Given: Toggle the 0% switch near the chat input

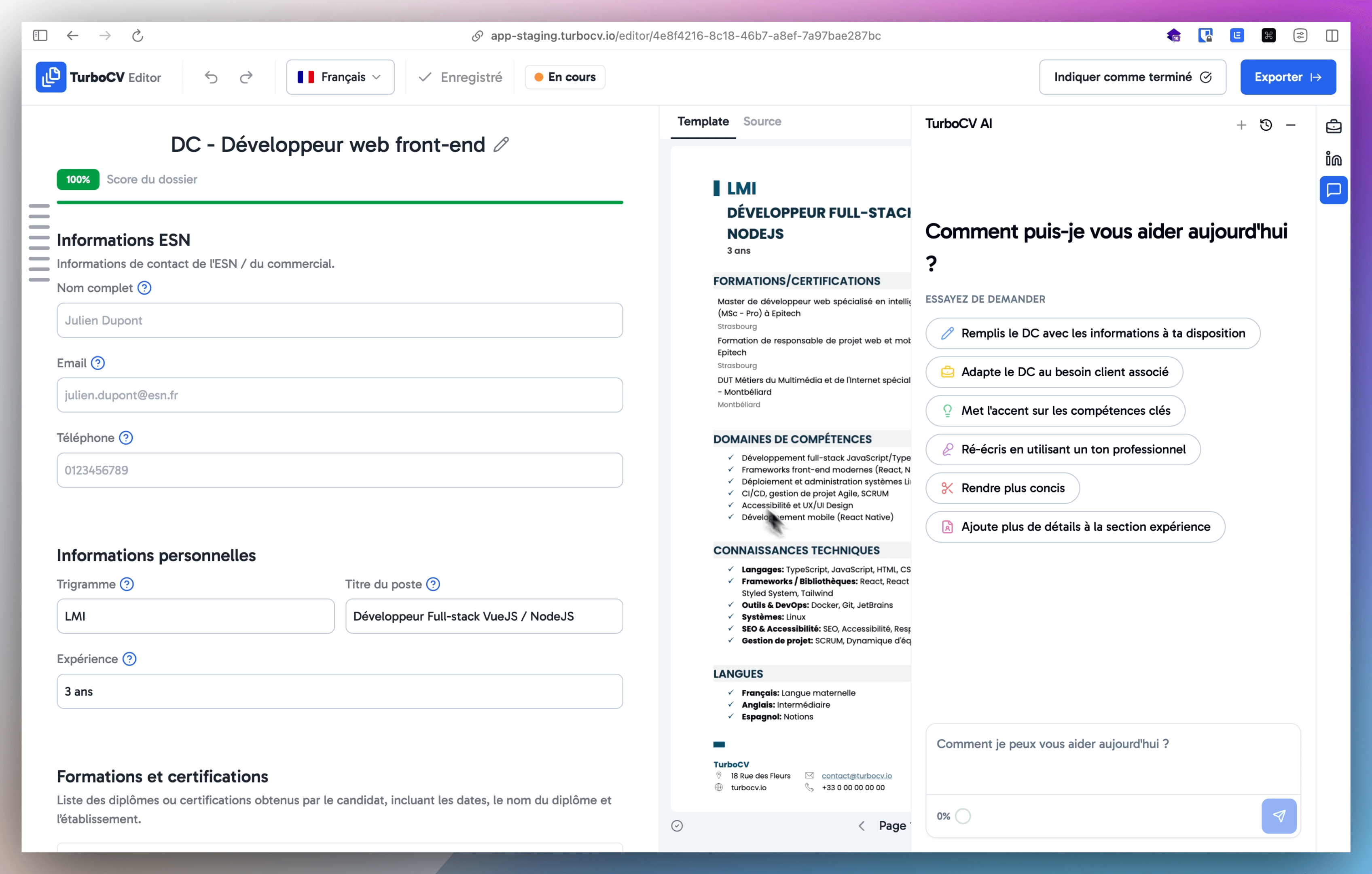Looking at the screenshot, I should pyautogui.click(x=963, y=816).
